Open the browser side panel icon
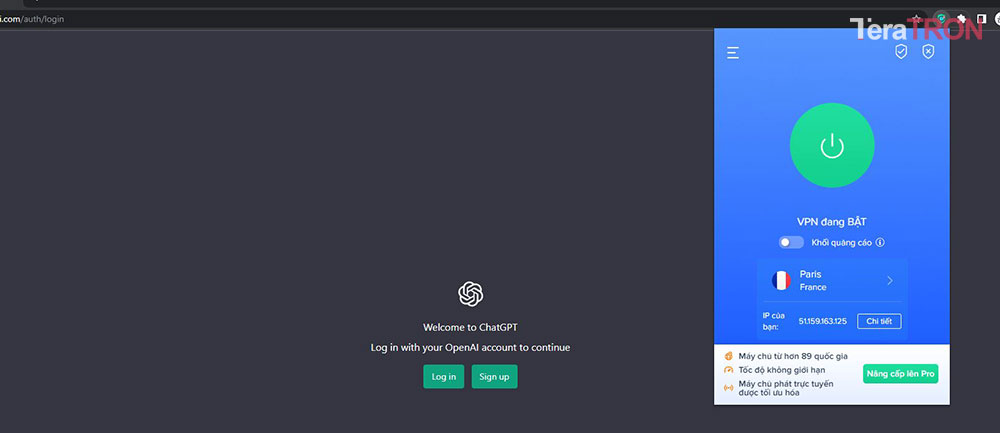The width and height of the screenshot is (1000, 433). coord(981,18)
